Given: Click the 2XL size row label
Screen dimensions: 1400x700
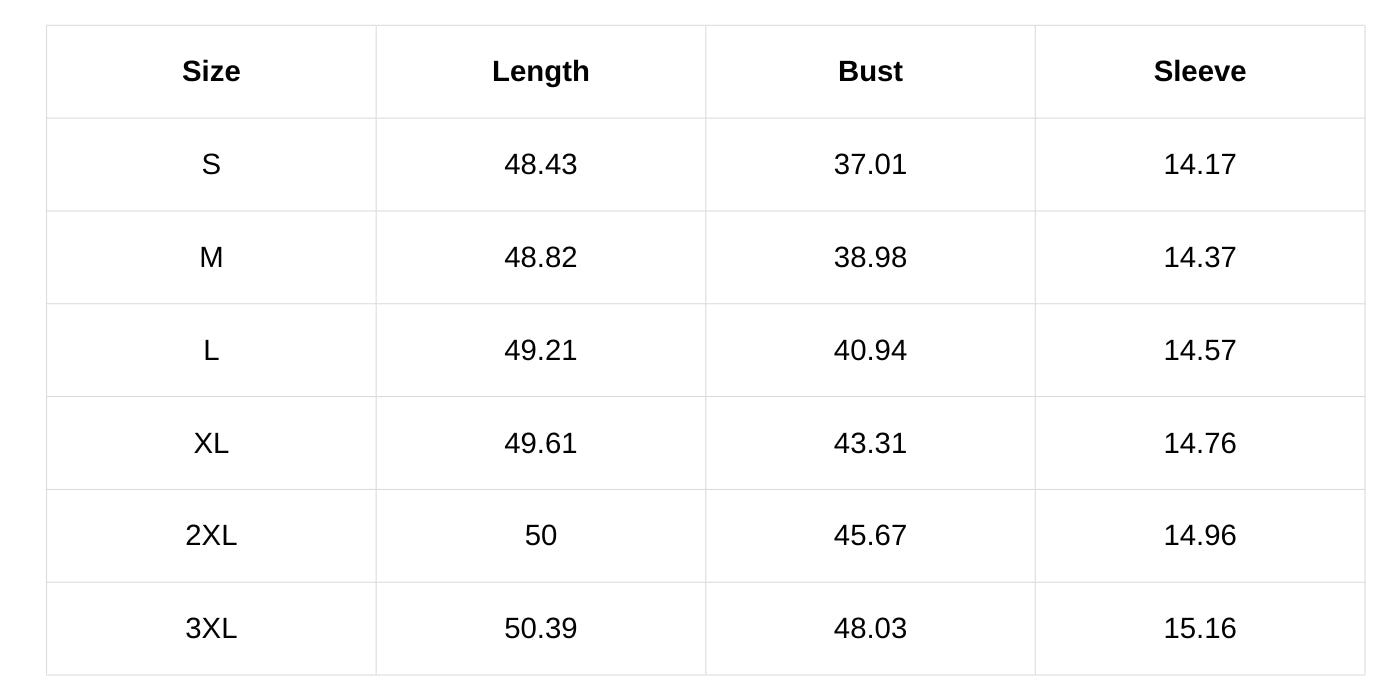Looking at the screenshot, I should pyautogui.click(x=211, y=535).
